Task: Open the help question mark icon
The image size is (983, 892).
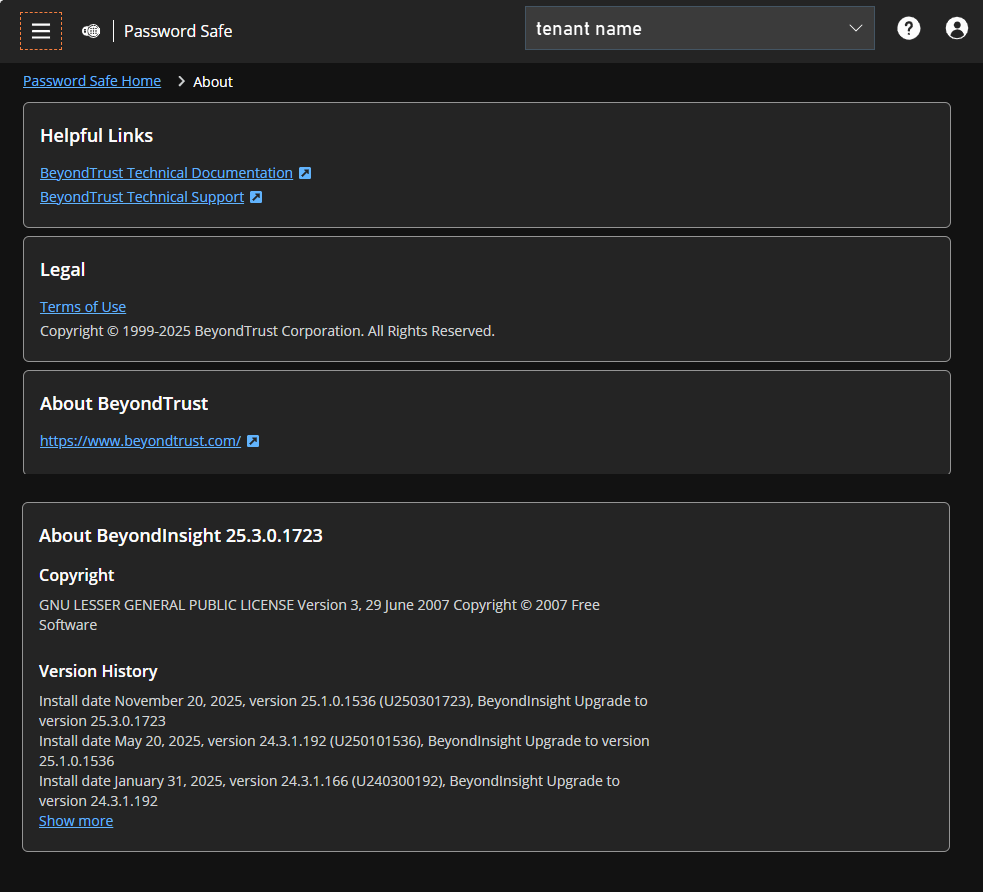Action: click(908, 28)
